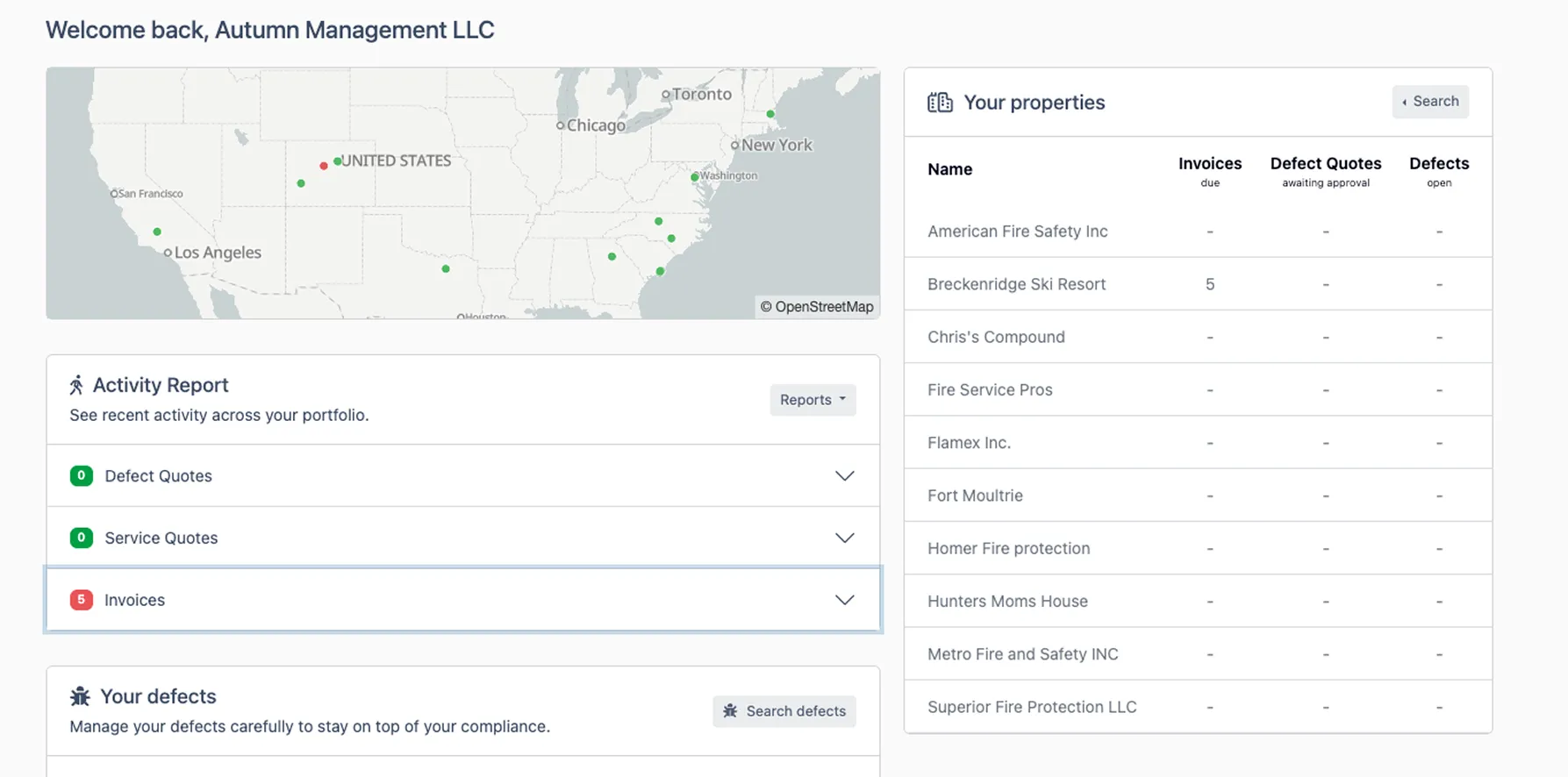Image resolution: width=1568 pixels, height=777 pixels.
Task: Select the Fort Moultrie row
Action: point(1198,495)
